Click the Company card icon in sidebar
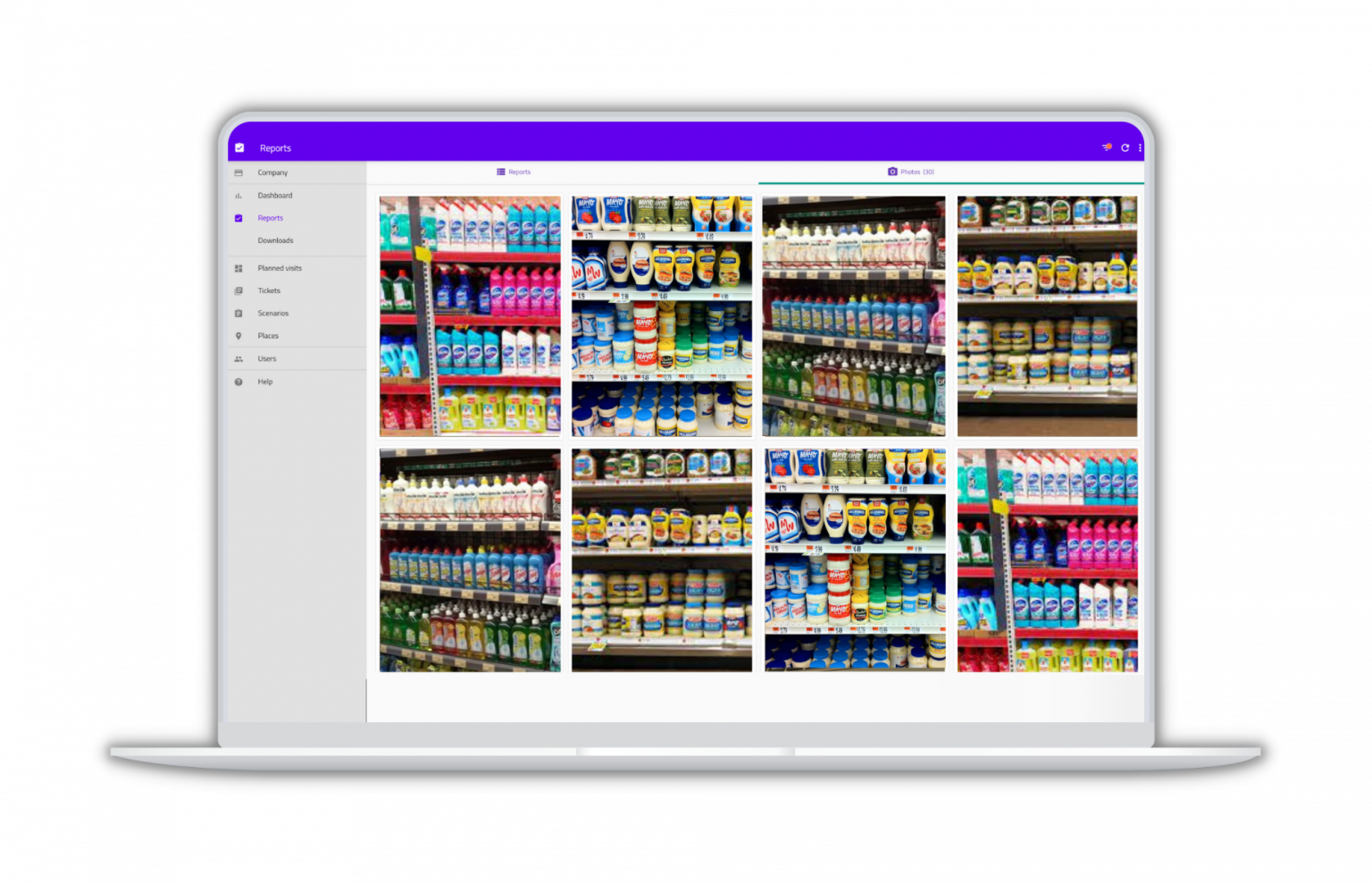 (238, 172)
